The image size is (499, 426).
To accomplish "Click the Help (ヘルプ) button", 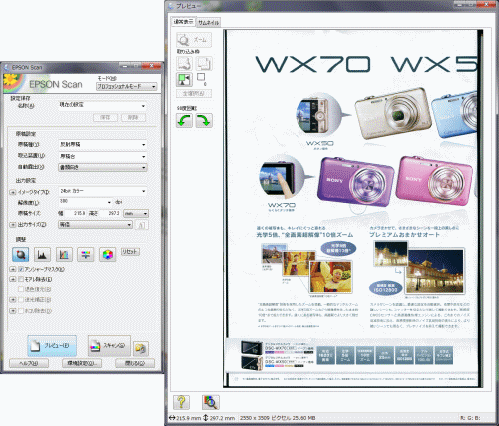I will pos(29,363).
